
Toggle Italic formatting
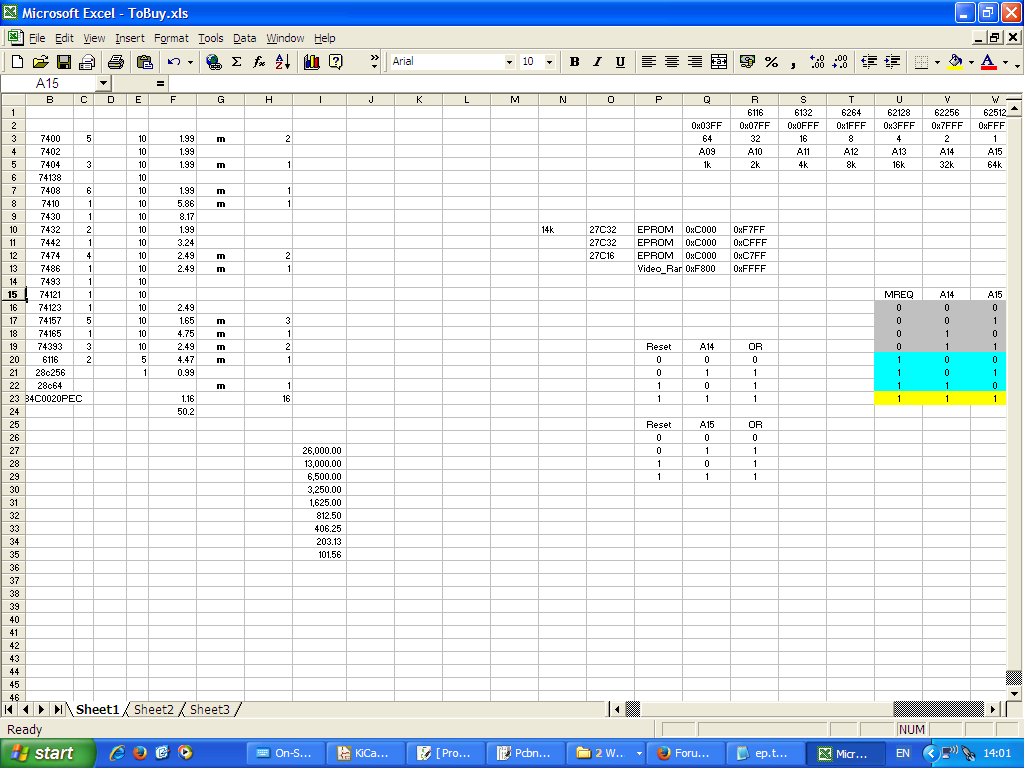[597, 62]
